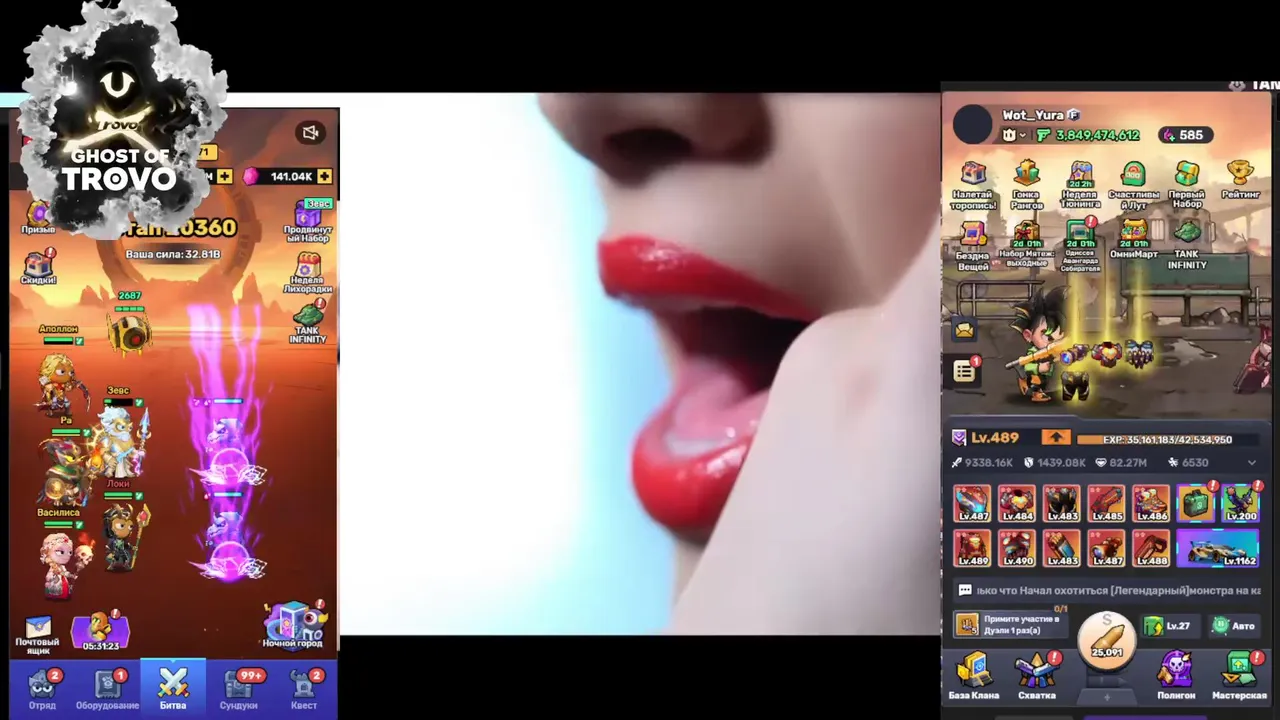Open the Скидки! discounts shop icon

(x=38, y=268)
